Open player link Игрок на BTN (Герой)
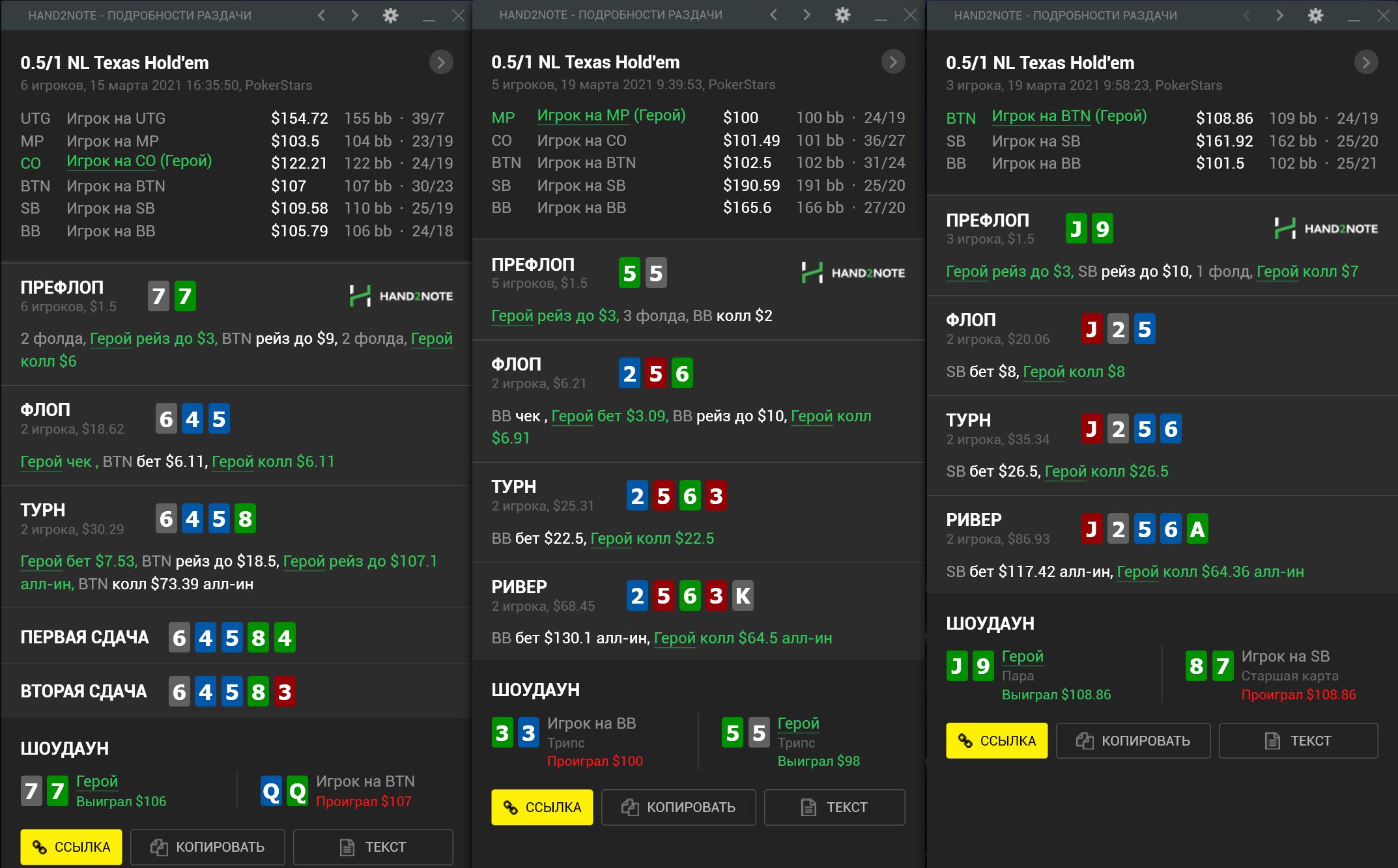 coord(1069,117)
